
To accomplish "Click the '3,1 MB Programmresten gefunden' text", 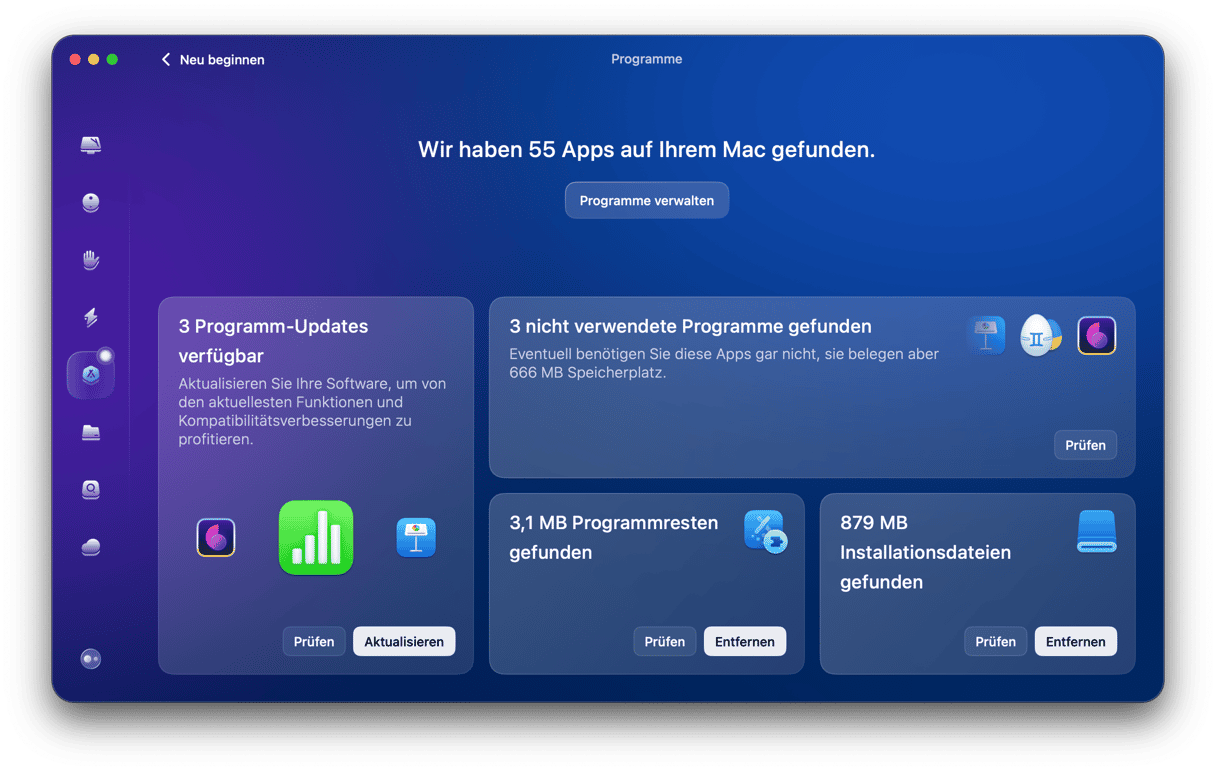I will (x=614, y=537).
